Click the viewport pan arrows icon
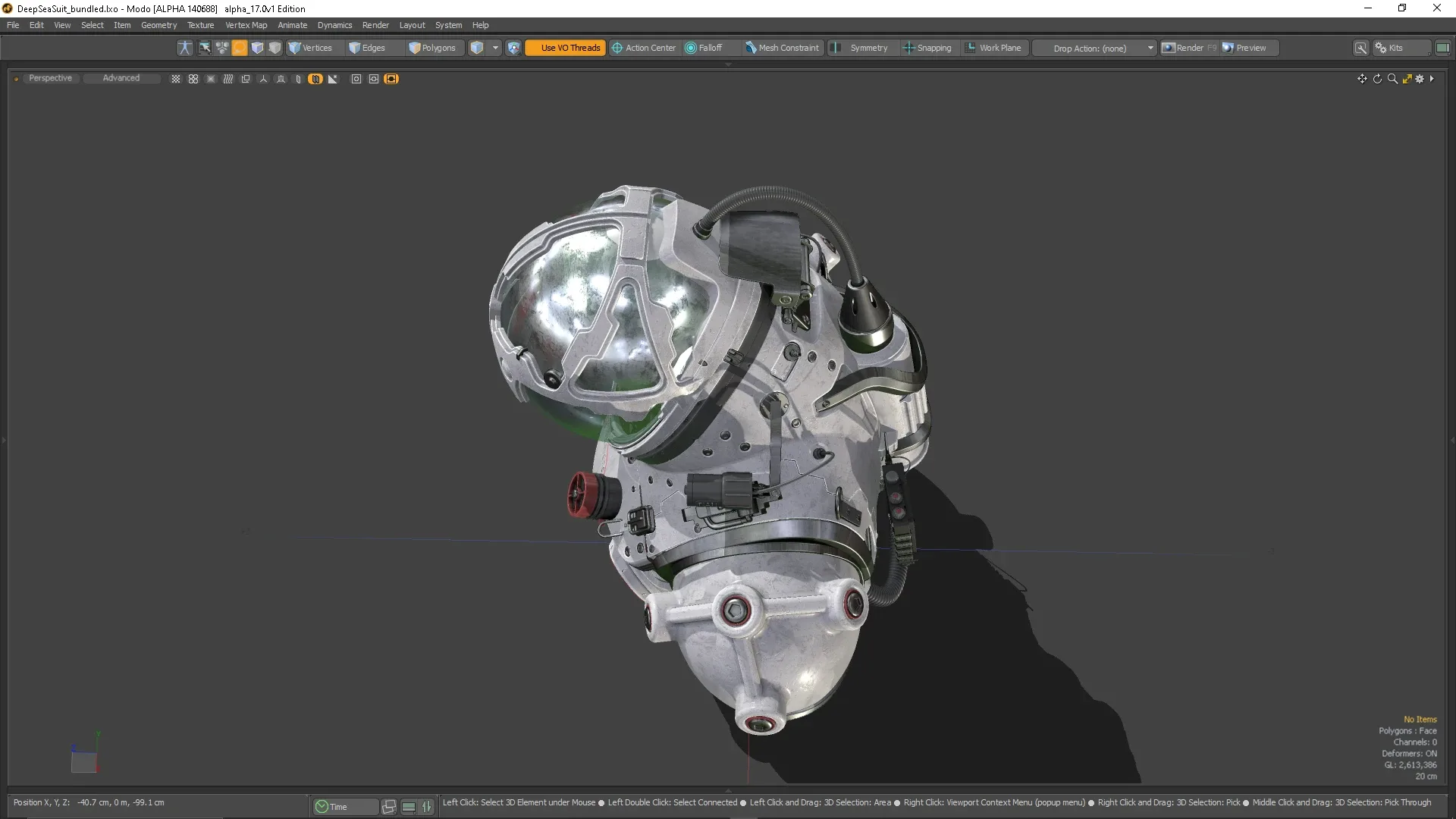This screenshot has height=819, width=1456. point(1362,79)
